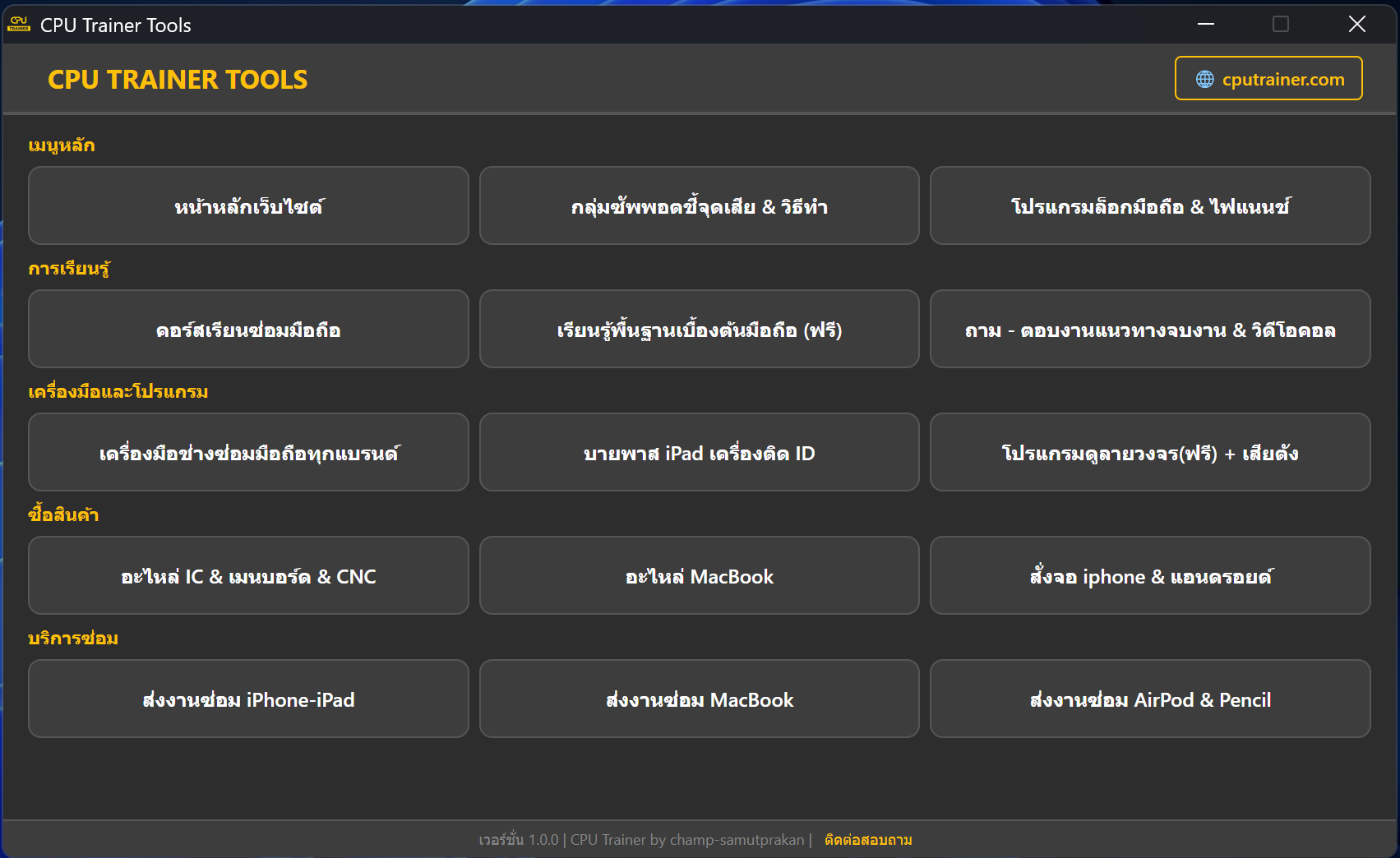Screen dimensions: 1400x858
Task: Open กลุ่มซัพพอตชี้จุดเสีย & วิธีทำ
Action: click(x=699, y=205)
